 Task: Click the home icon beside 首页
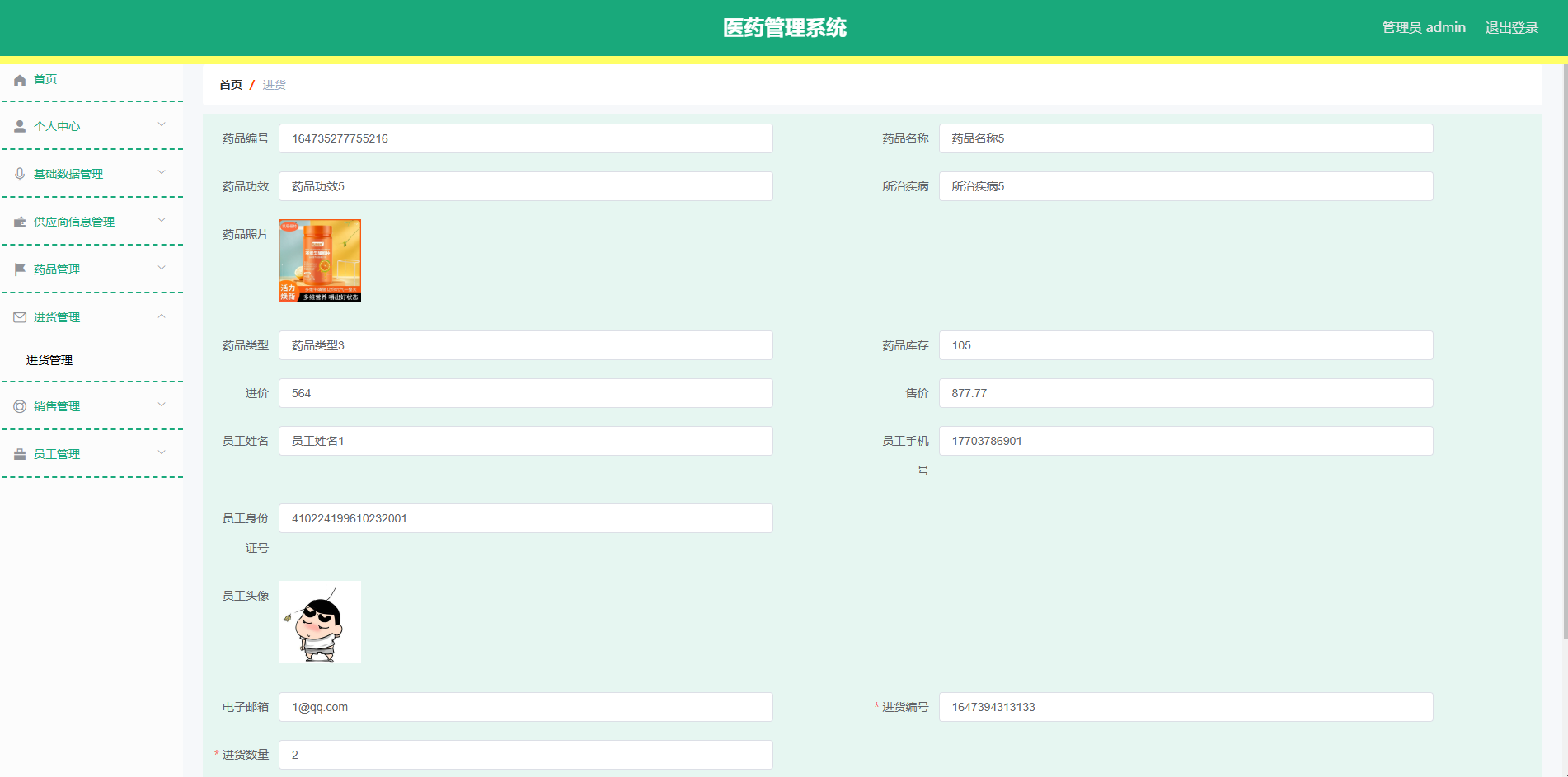19,79
